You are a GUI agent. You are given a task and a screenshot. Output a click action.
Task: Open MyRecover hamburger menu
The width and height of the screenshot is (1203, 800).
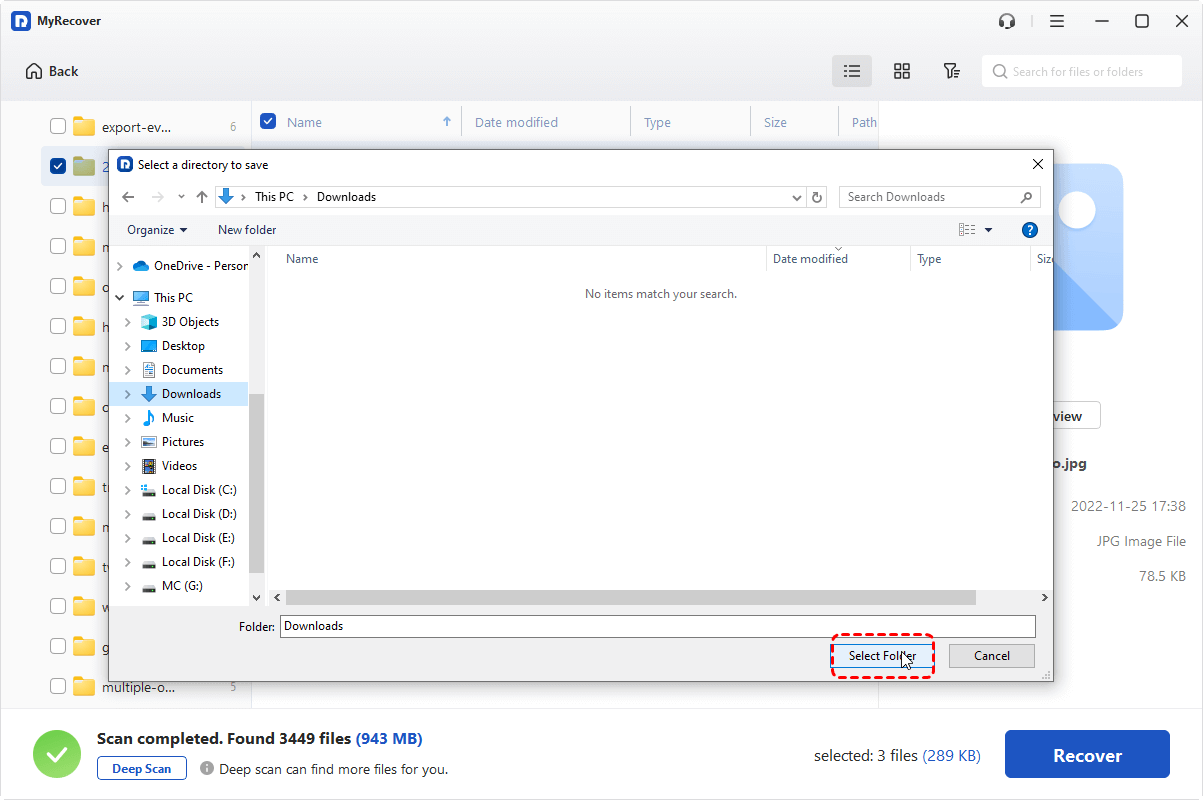pyautogui.click(x=1057, y=21)
